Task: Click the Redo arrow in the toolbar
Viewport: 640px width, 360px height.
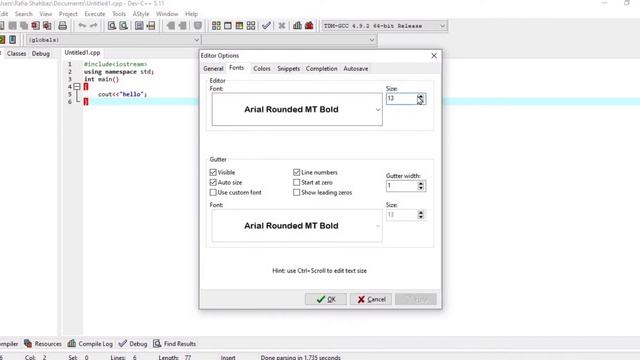Action: point(93,26)
